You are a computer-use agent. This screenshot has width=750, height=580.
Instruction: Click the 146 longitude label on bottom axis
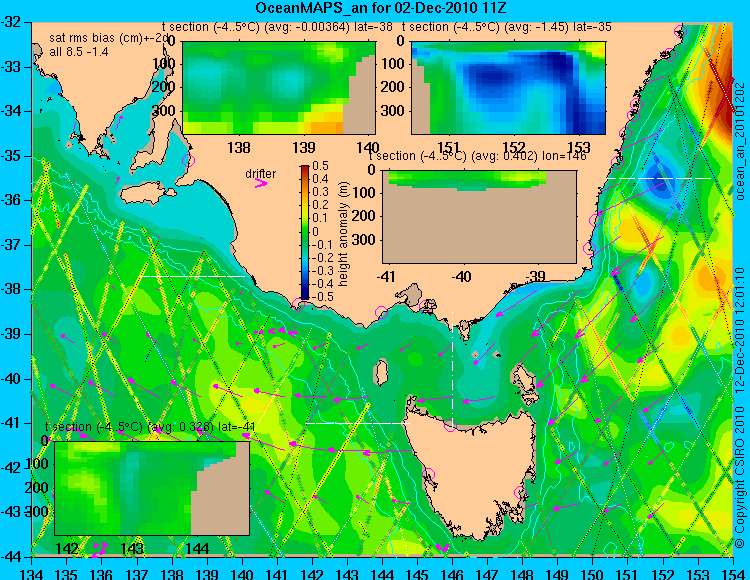[x=452, y=574]
